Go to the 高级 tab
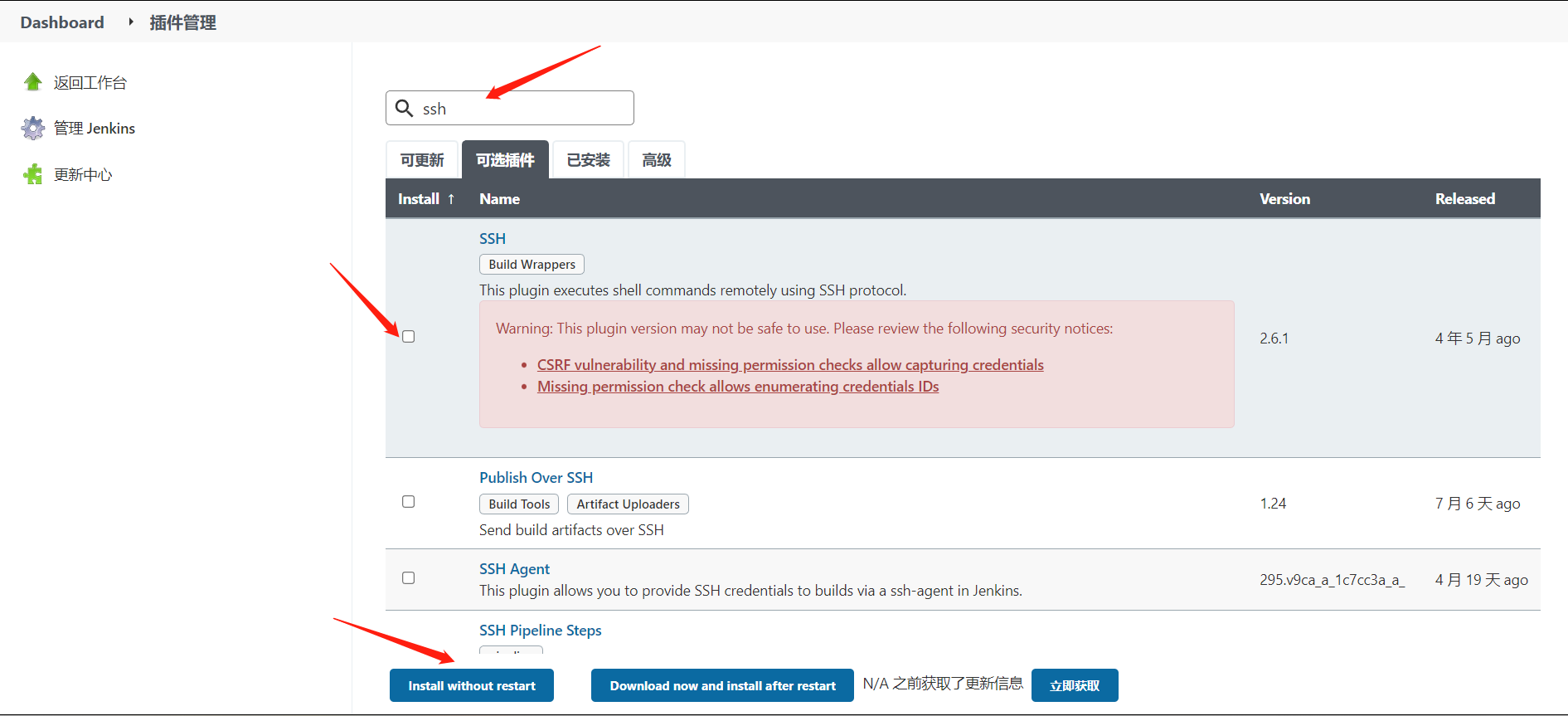Viewport: 1568px width, 716px height. pyautogui.click(x=656, y=160)
